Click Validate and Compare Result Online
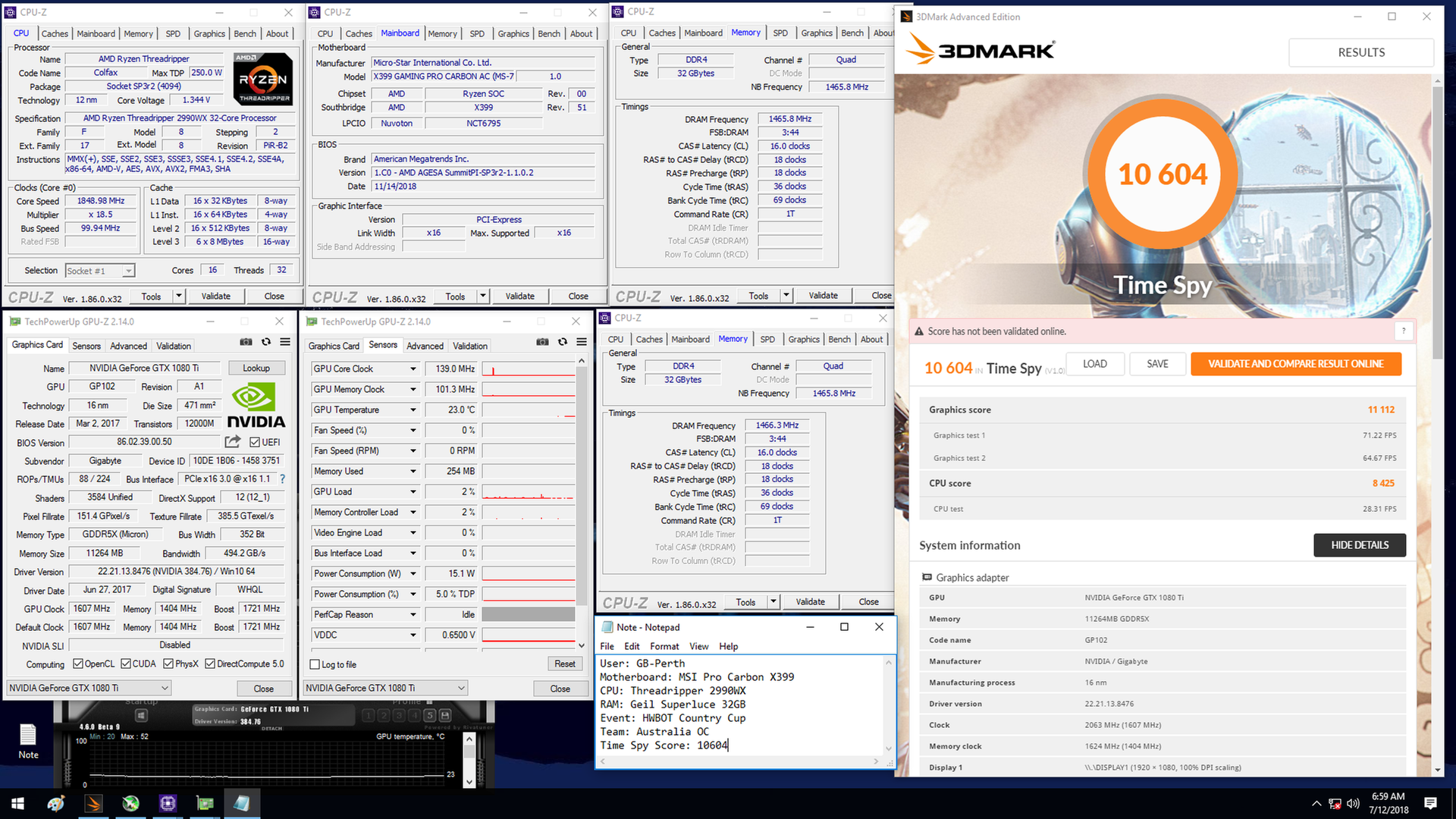The height and width of the screenshot is (819, 1456). [1296, 364]
